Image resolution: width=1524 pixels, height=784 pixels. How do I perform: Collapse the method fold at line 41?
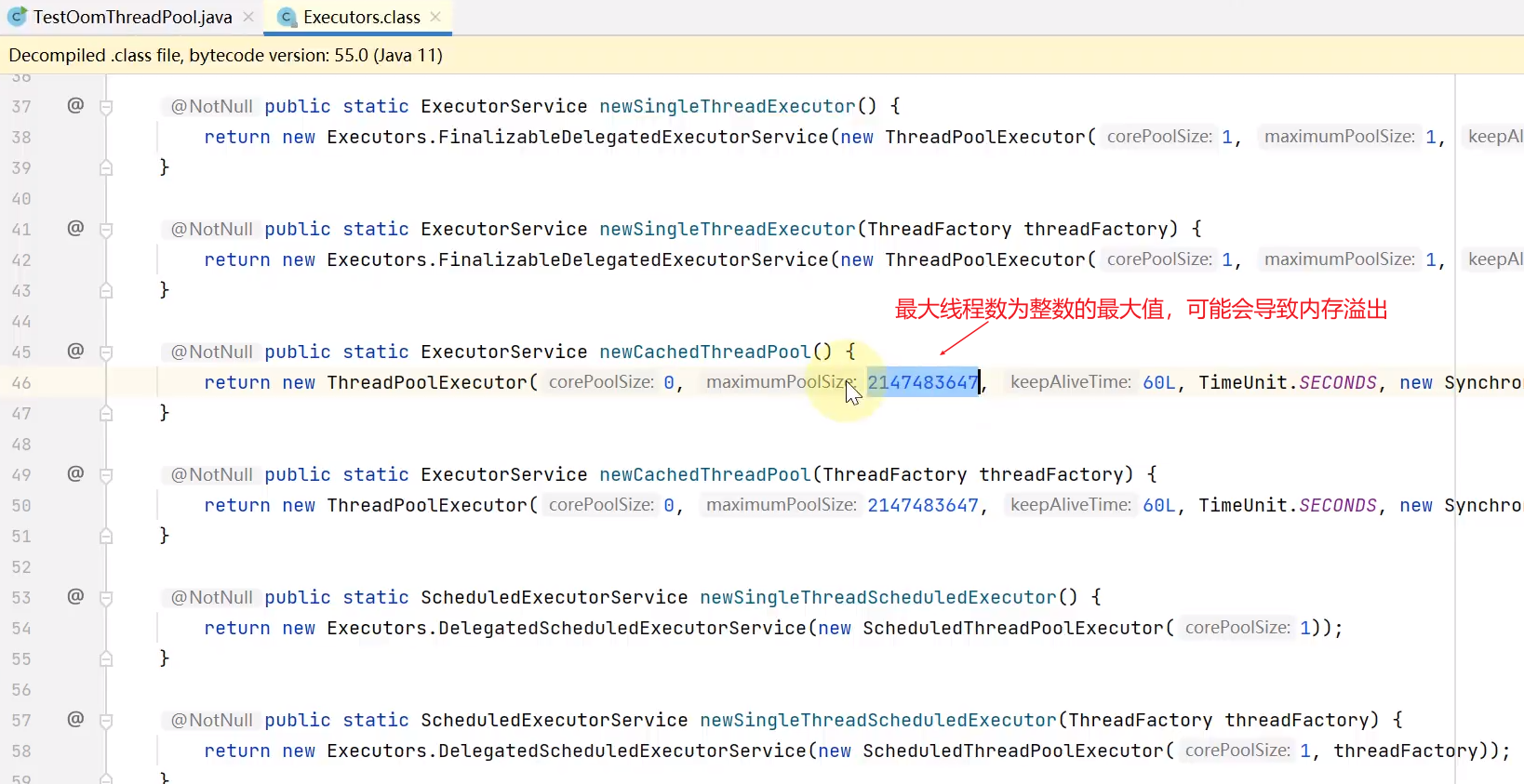tap(106, 230)
